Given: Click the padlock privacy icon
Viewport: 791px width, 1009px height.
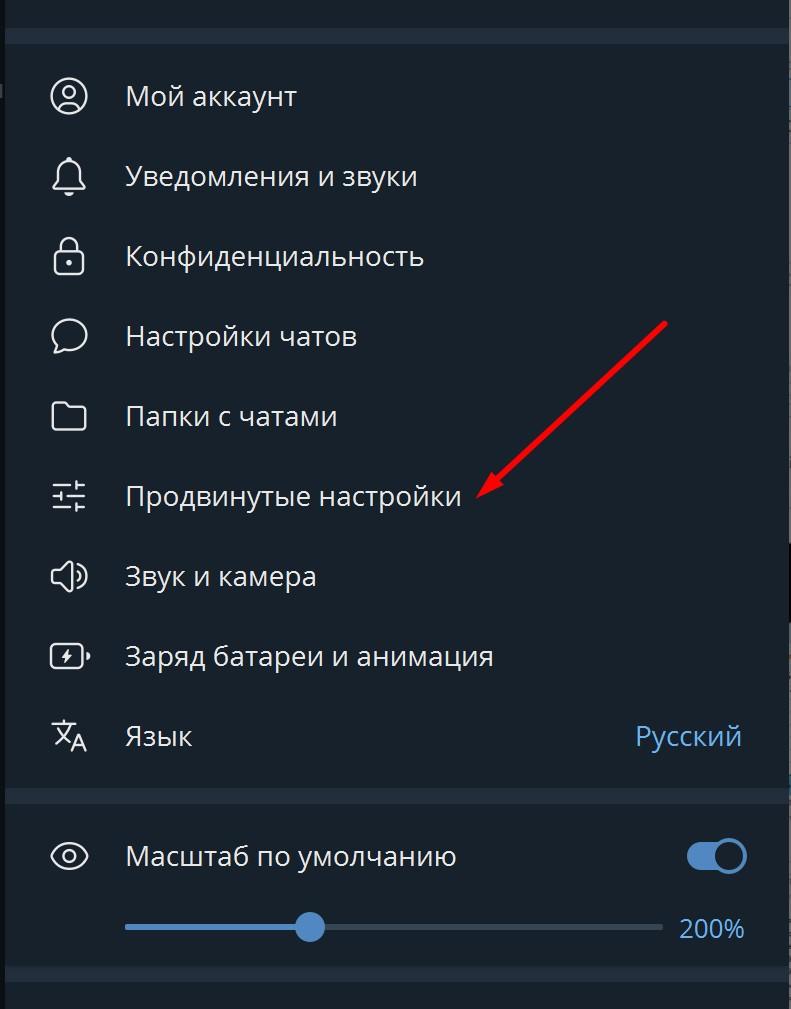Looking at the screenshot, I should click(x=69, y=256).
